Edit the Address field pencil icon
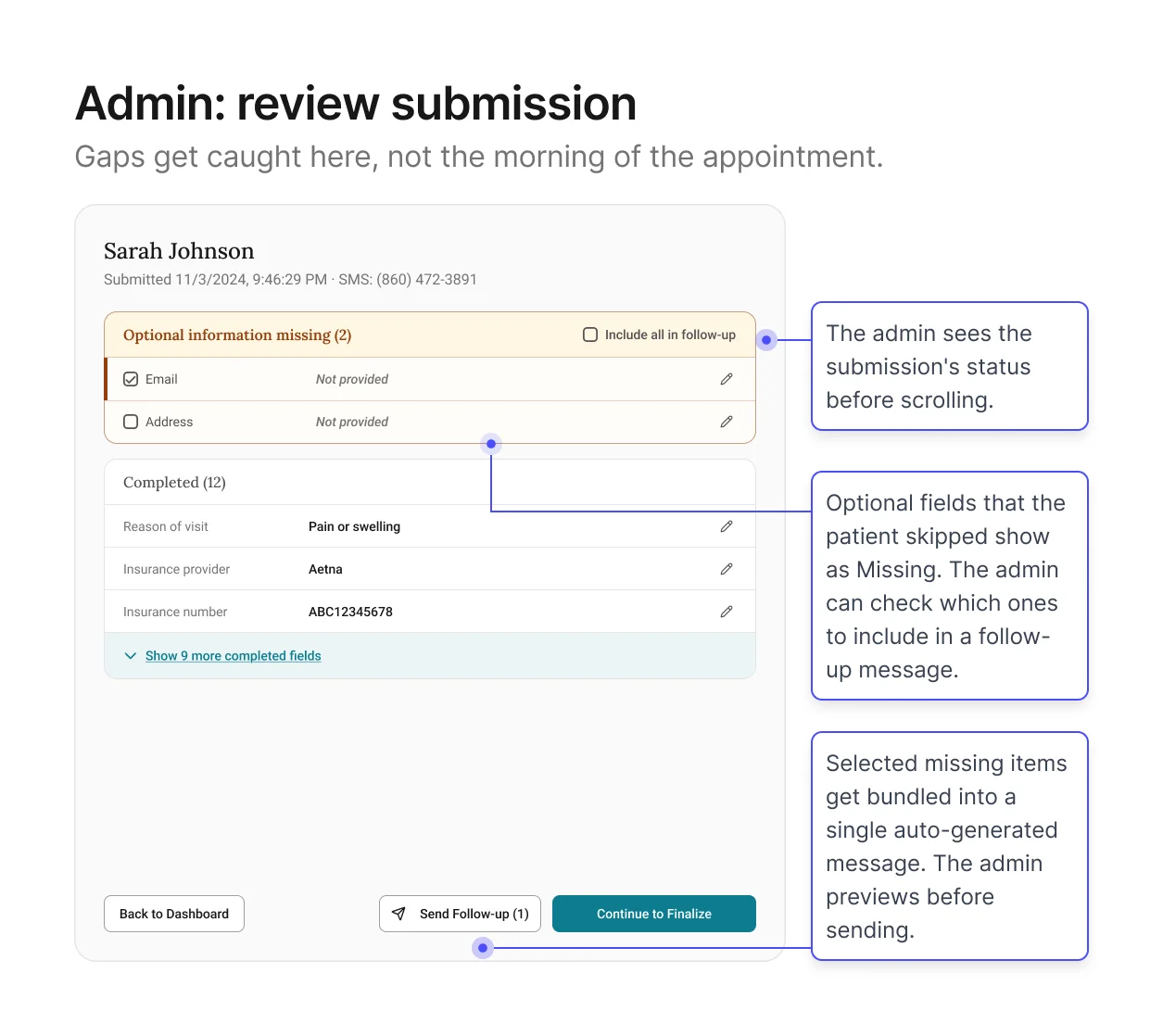Screen dimensions: 1163x1036 [x=727, y=422]
